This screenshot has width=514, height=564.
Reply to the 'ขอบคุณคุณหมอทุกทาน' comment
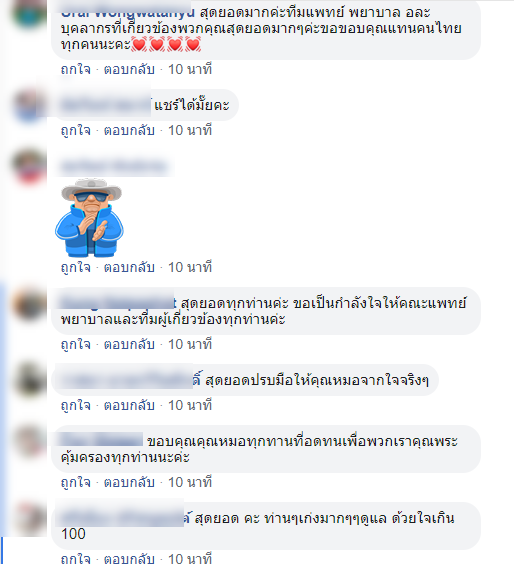coord(129,482)
